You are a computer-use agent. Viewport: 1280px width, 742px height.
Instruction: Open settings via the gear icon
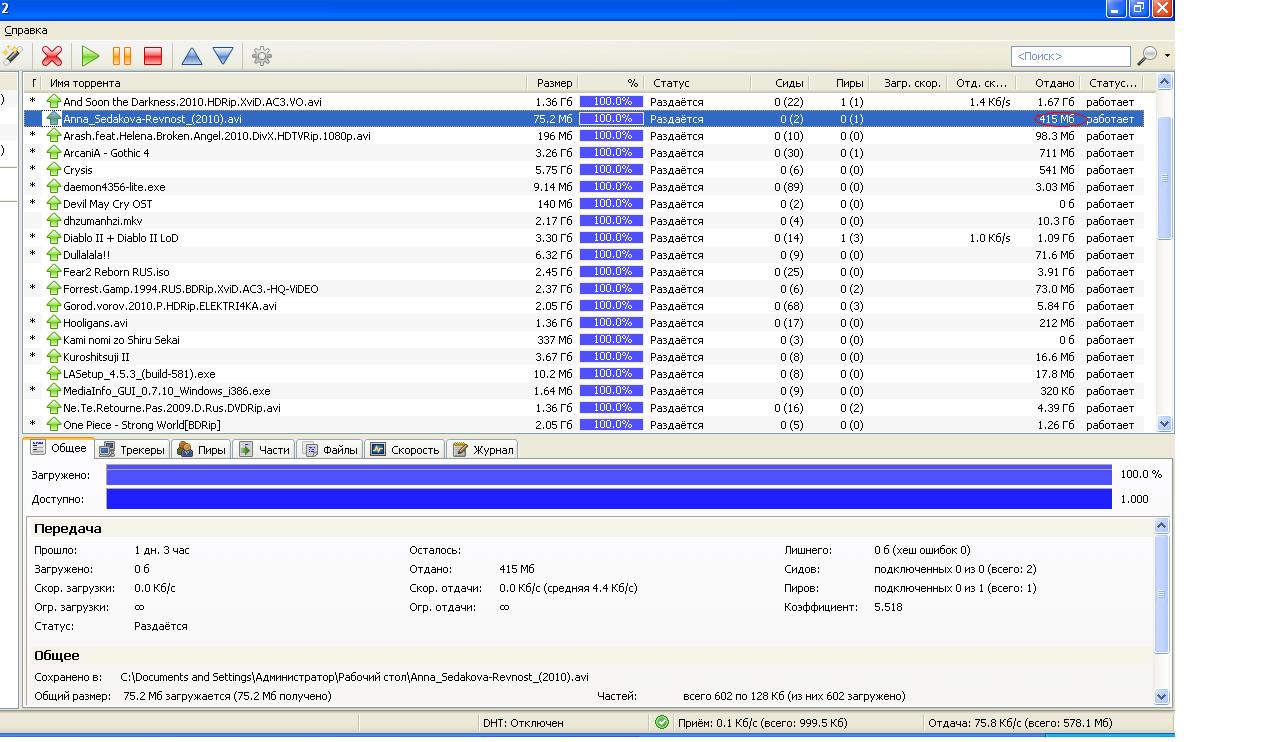point(262,56)
